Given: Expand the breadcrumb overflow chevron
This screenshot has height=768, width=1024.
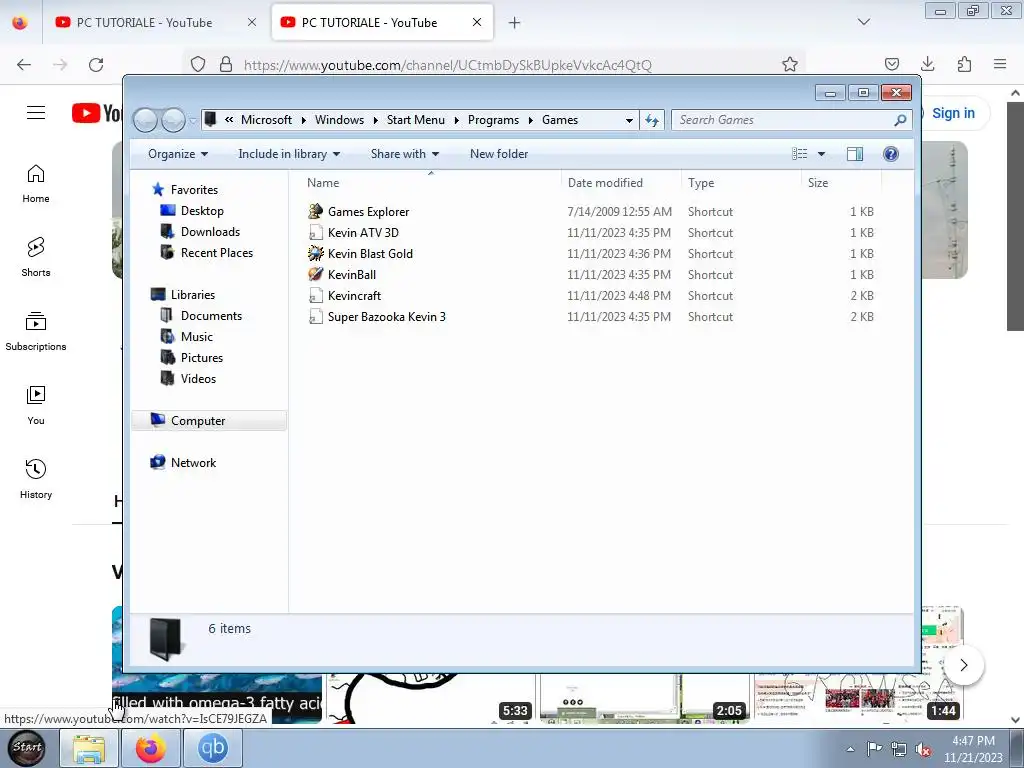Looking at the screenshot, I should pos(229,120).
